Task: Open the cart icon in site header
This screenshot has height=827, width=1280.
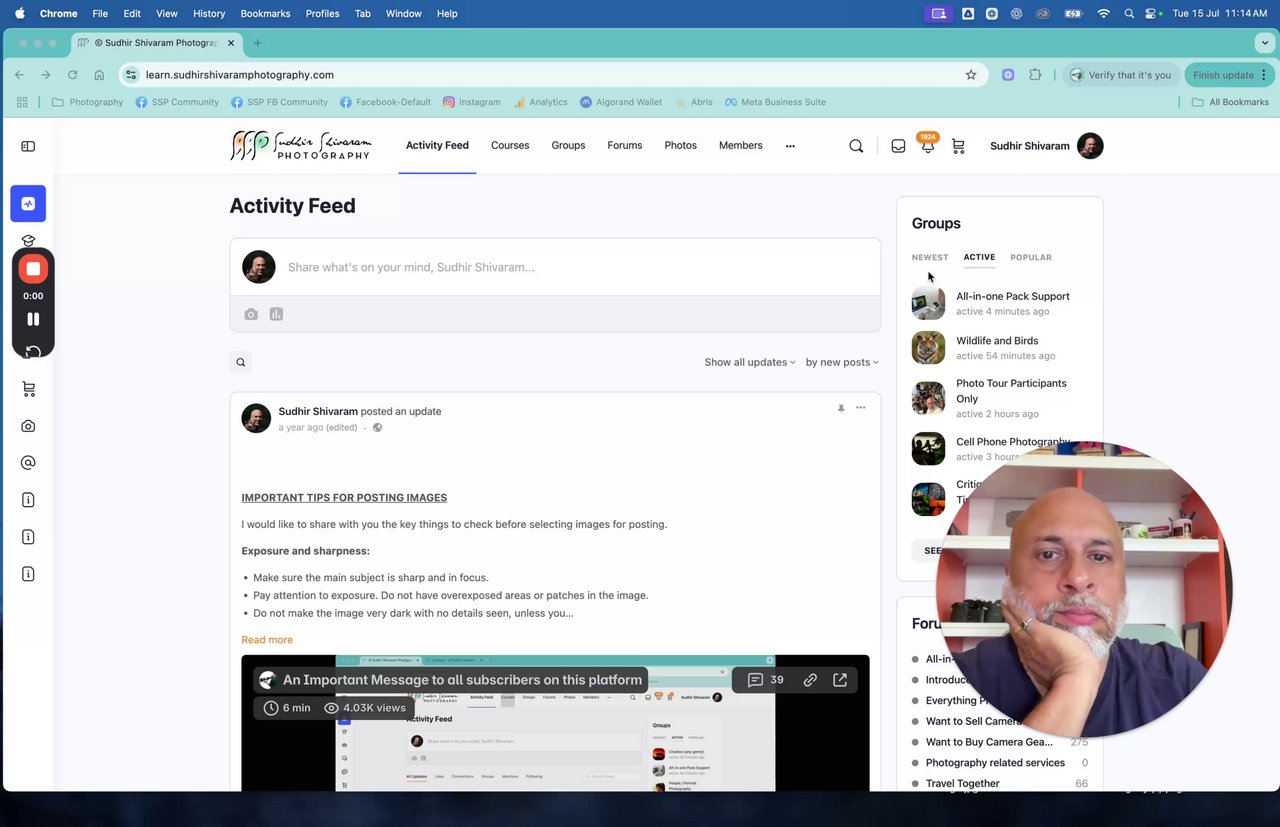Action: tap(958, 146)
